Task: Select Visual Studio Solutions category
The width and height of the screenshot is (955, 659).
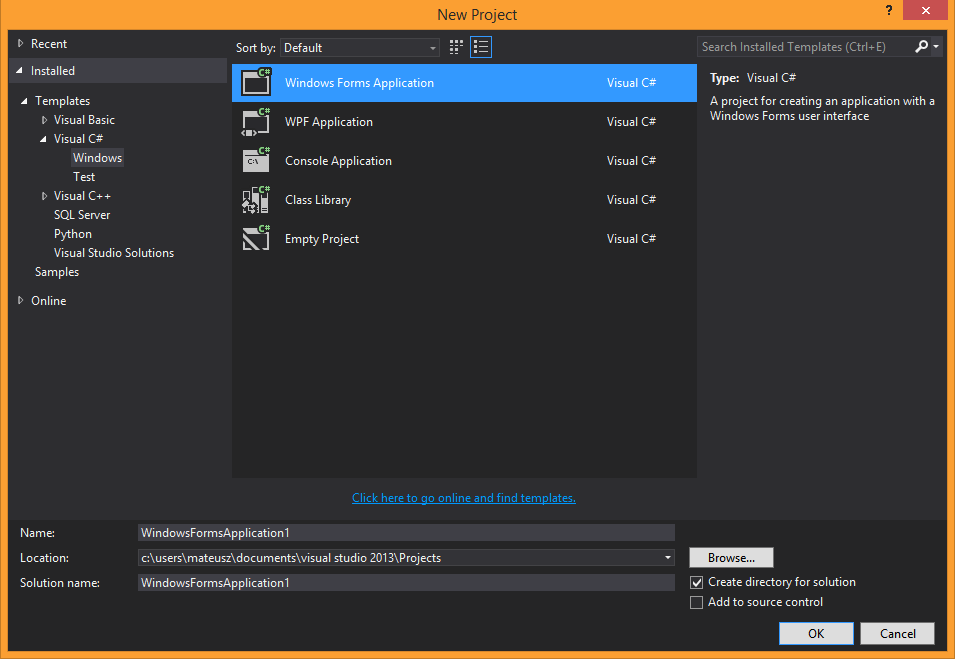Action: tap(114, 253)
